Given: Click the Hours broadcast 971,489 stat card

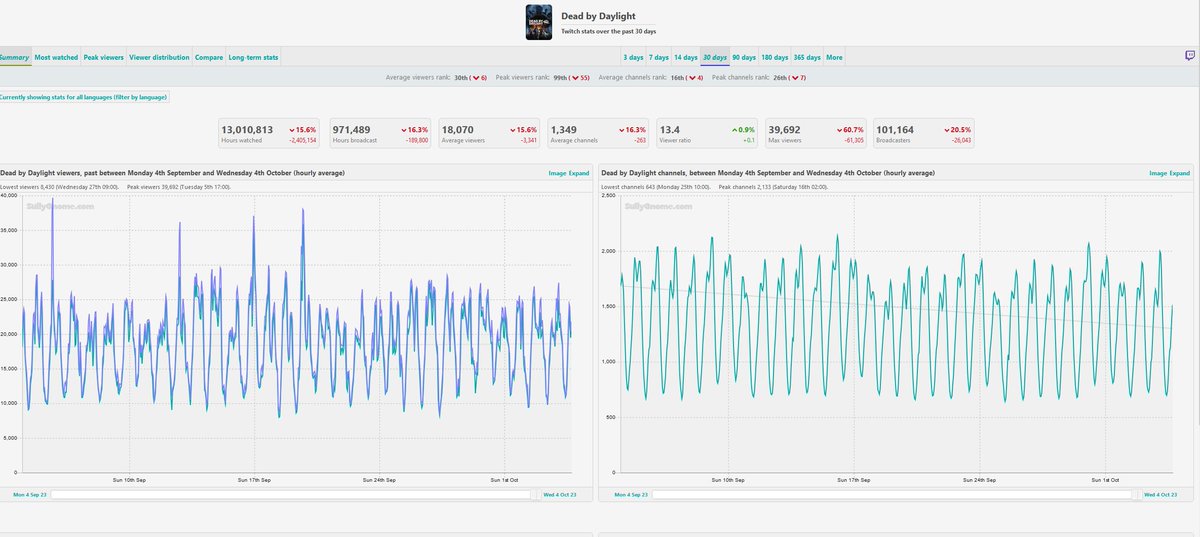Looking at the screenshot, I should 381,134.
